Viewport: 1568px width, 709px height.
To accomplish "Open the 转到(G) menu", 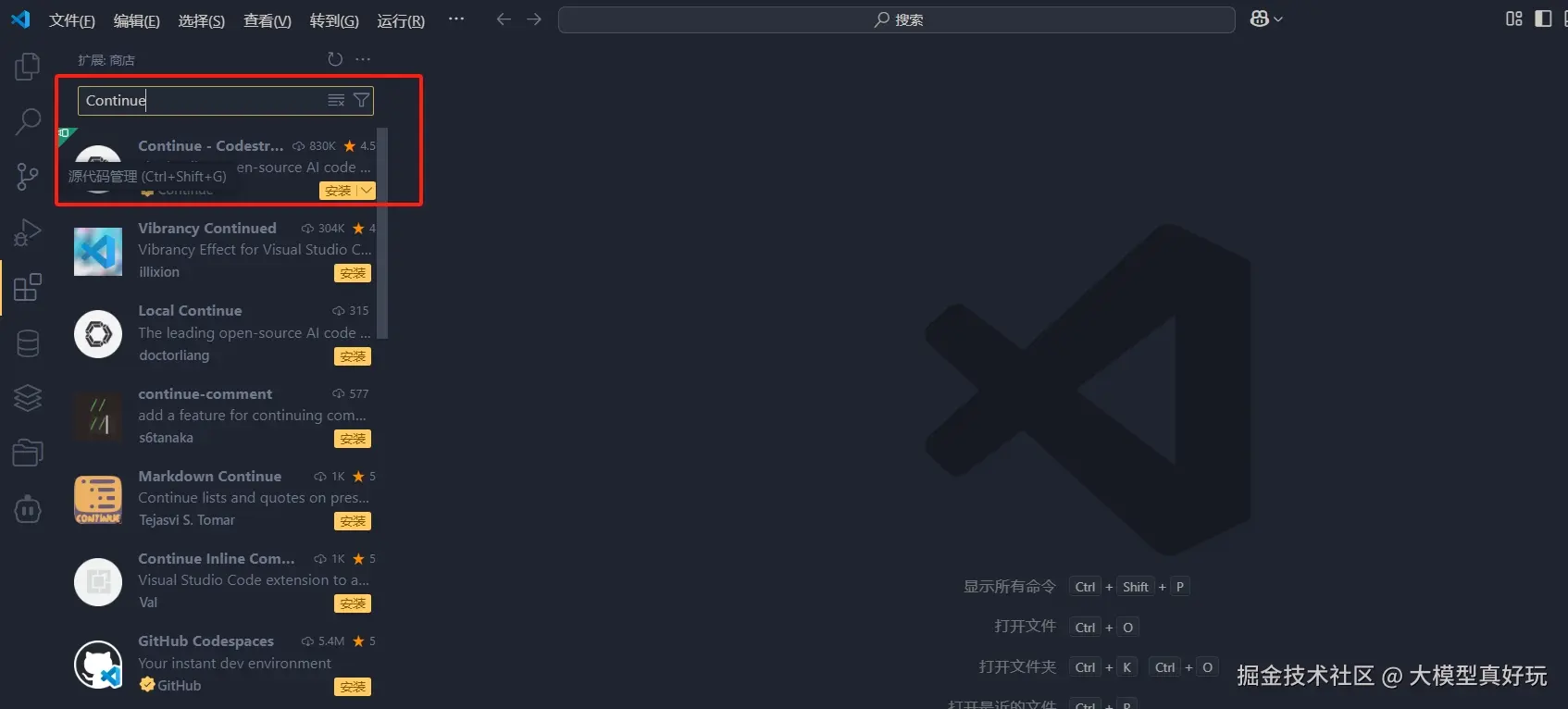I will pos(334,20).
